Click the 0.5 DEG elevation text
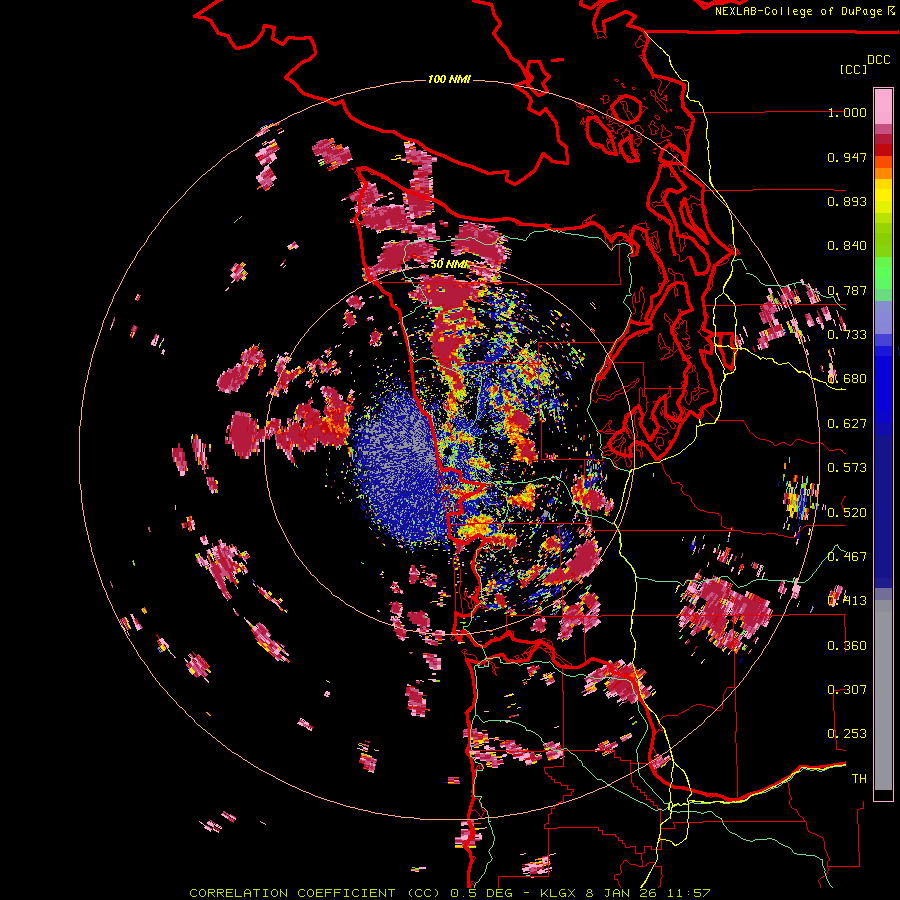The height and width of the screenshot is (900, 900). [481, 893]
